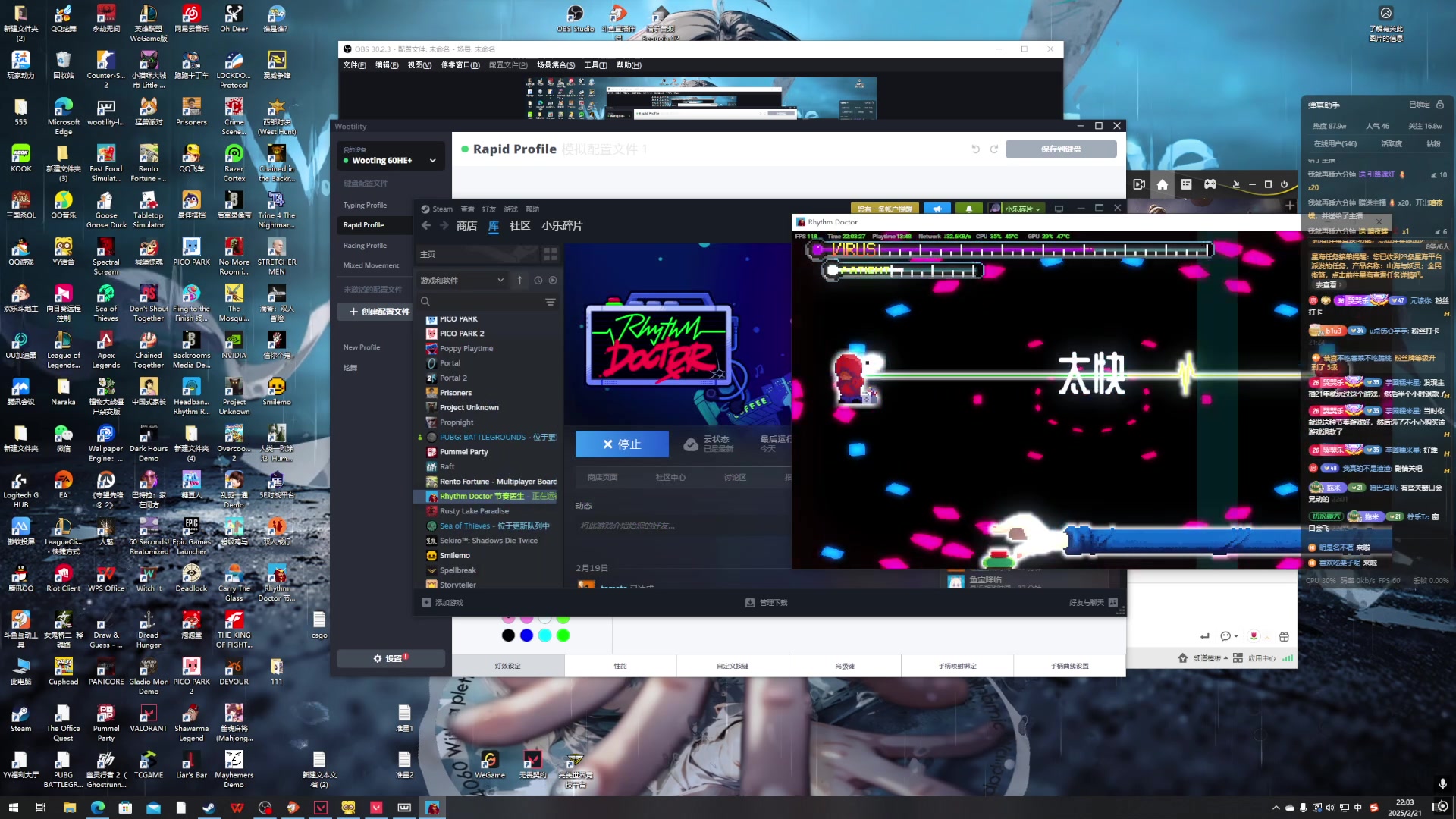
Task: Click ready-to-play filter icon in Steam library
Action: tap(553, 280)
